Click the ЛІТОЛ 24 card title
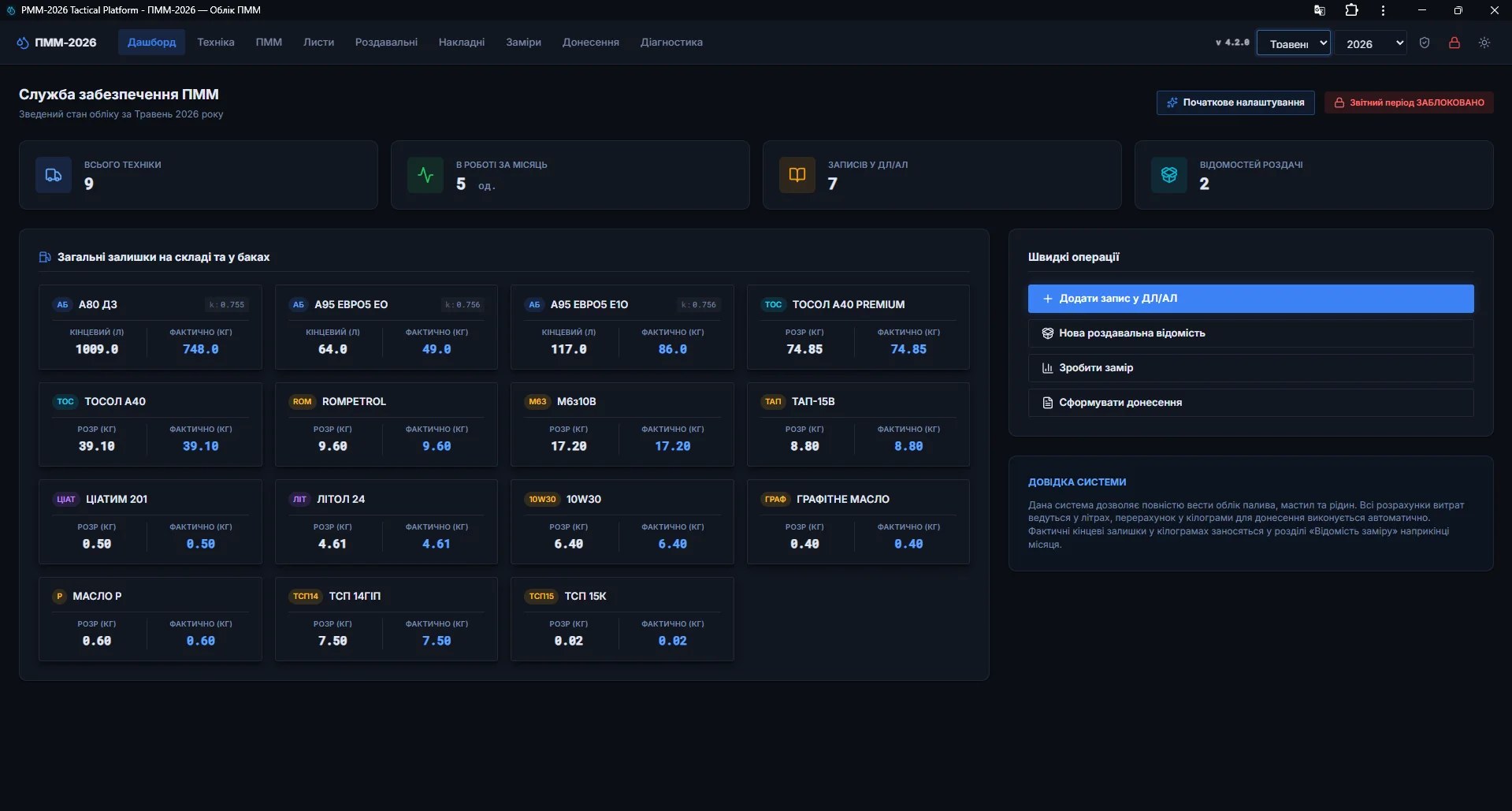 (x=341, y=500)
